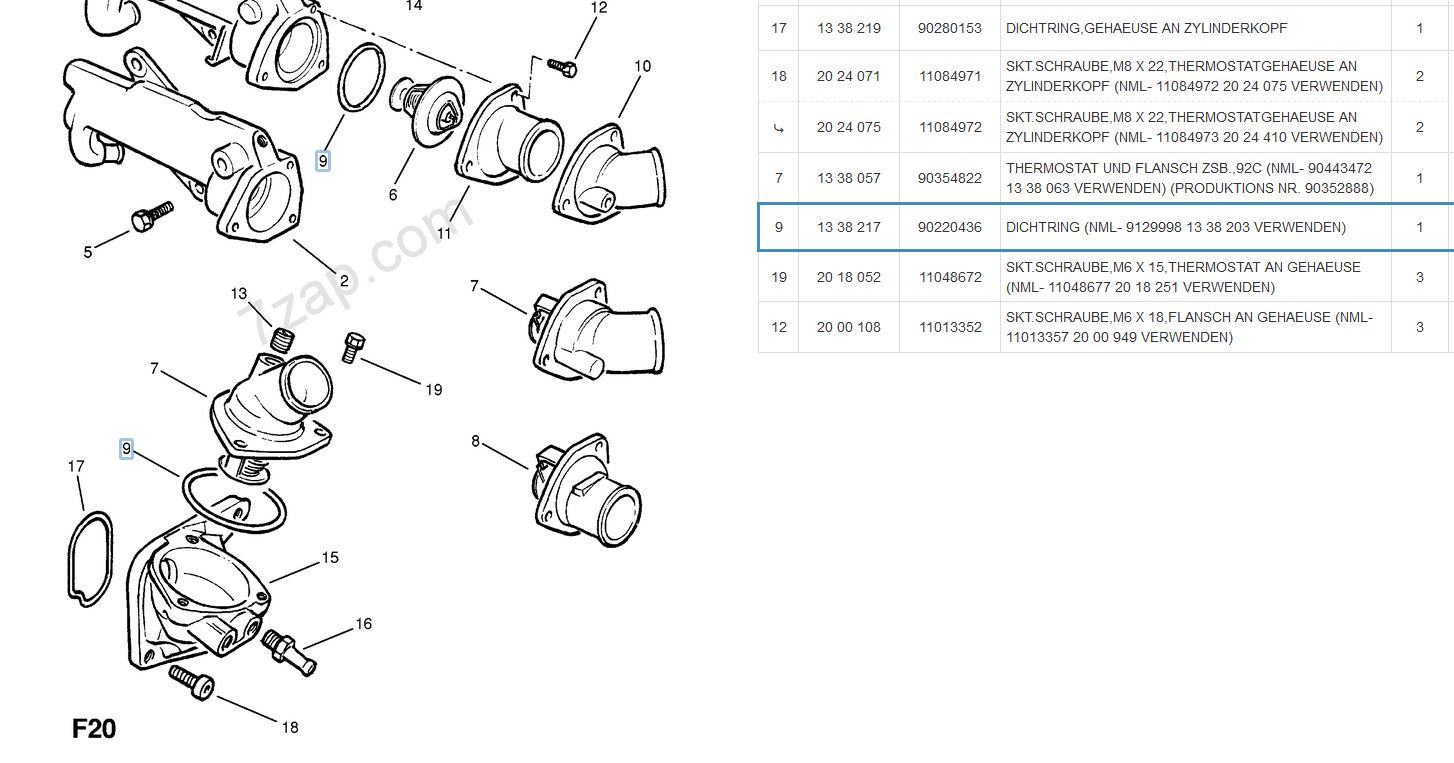Click callout 15 beside lower housing
This screenshot has height=763, width=1454.
(330, 558)
